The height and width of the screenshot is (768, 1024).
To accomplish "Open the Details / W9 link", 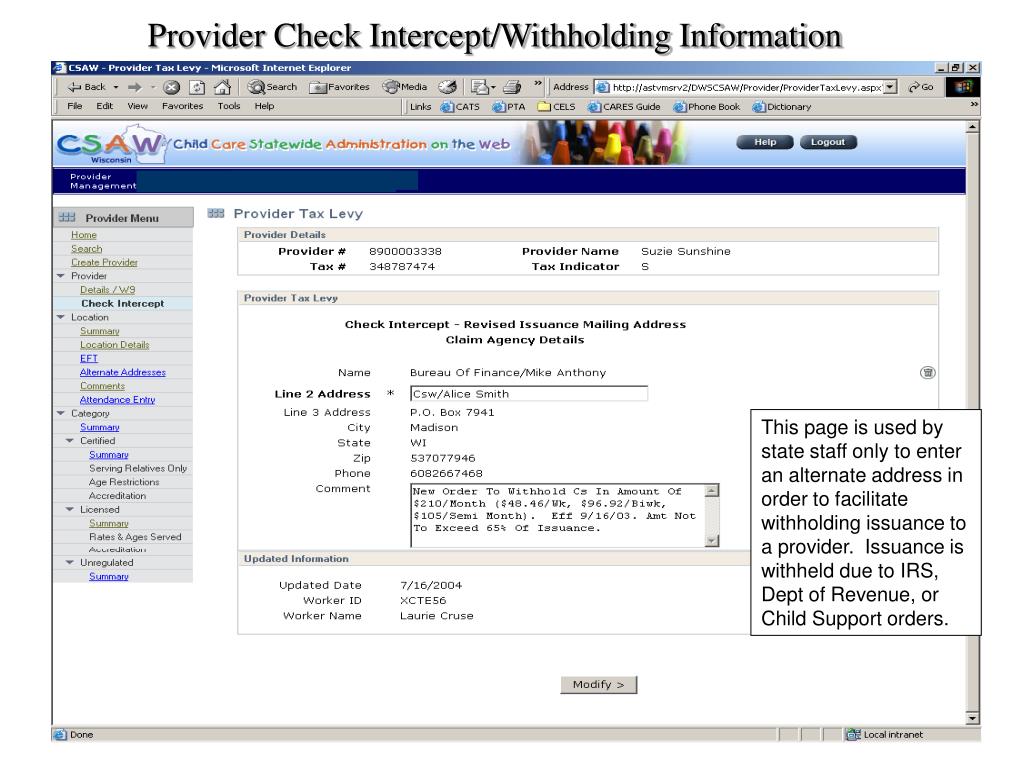I will coord(108,290).
